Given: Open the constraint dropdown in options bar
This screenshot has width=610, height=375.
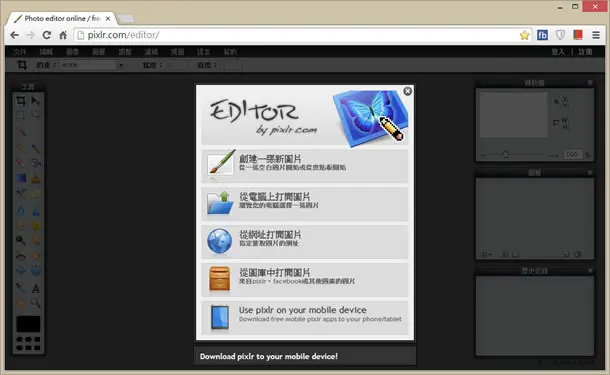Looking at the screenshot, I should click(x=92, y=65).
